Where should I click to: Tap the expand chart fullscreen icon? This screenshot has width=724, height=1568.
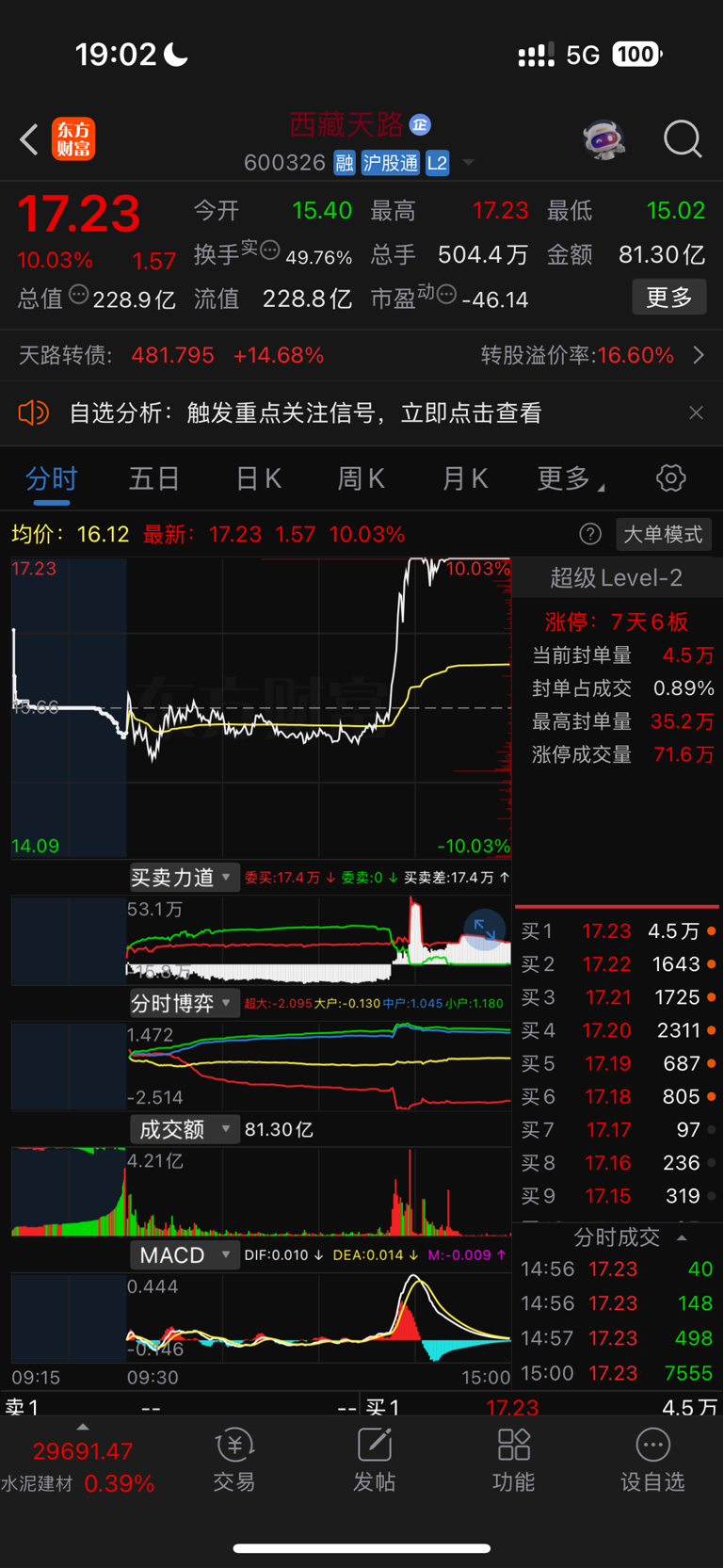485,929
